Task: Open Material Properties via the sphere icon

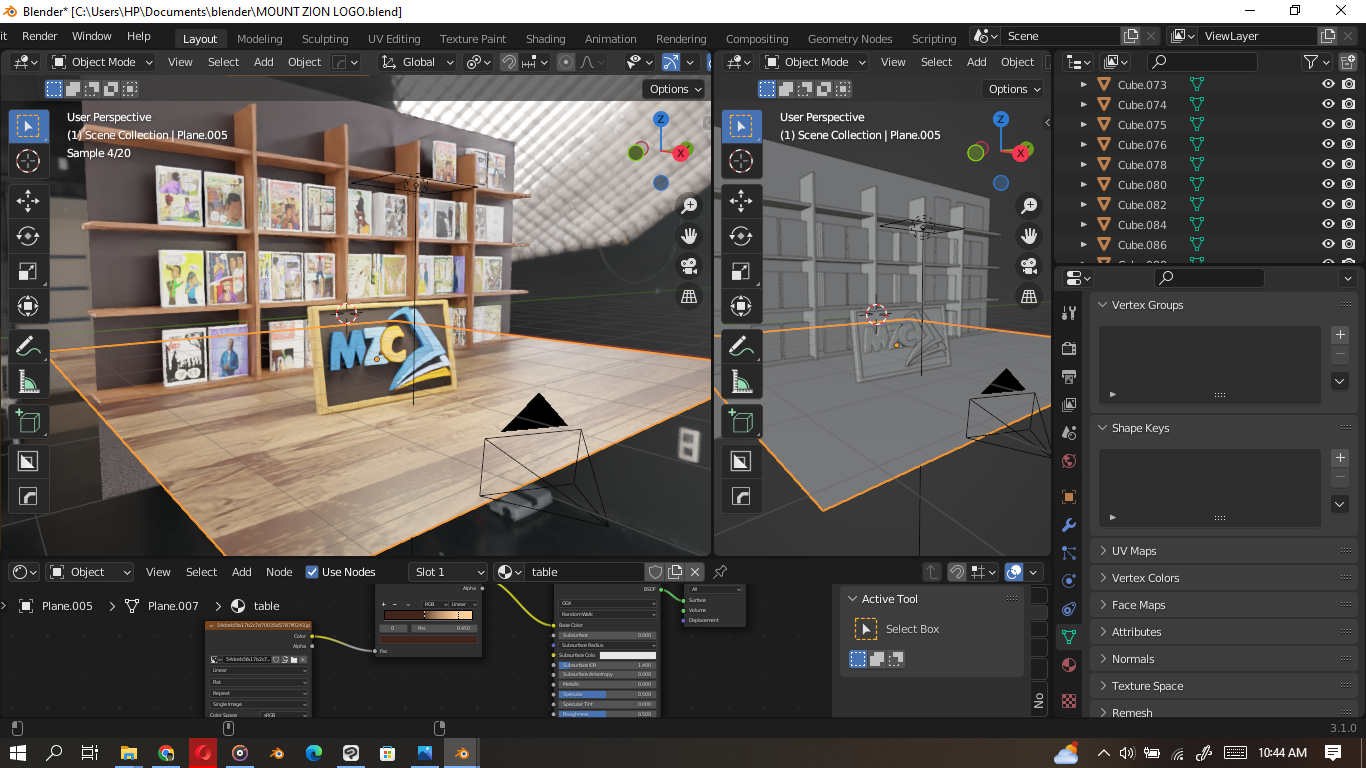Action: click(1068, 664)
